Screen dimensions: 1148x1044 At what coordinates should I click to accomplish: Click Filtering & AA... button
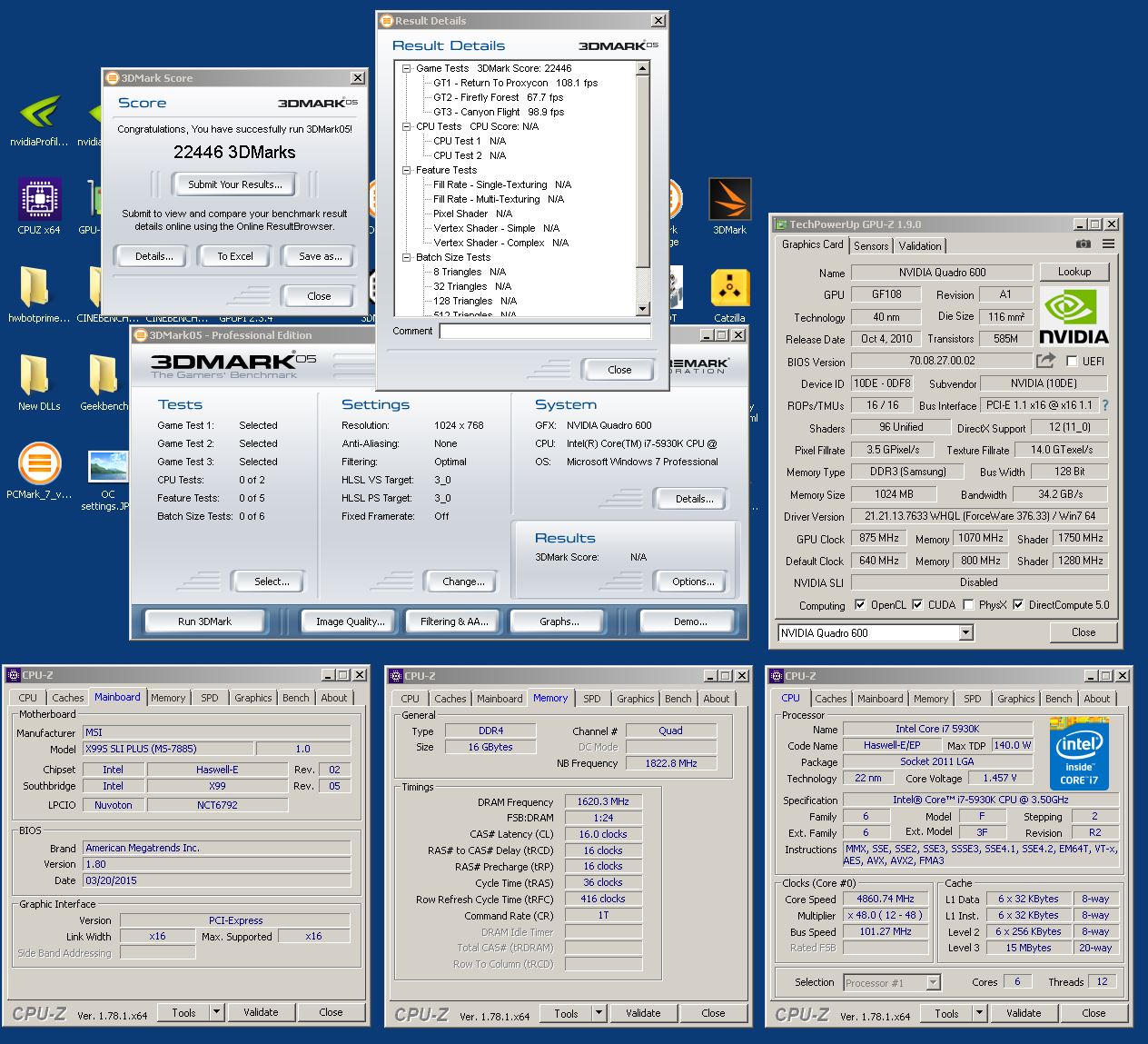455,621
